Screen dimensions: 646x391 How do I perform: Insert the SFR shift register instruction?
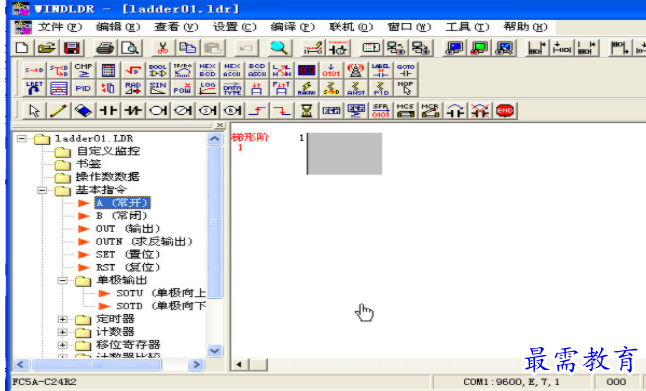(x=381, y=110)
